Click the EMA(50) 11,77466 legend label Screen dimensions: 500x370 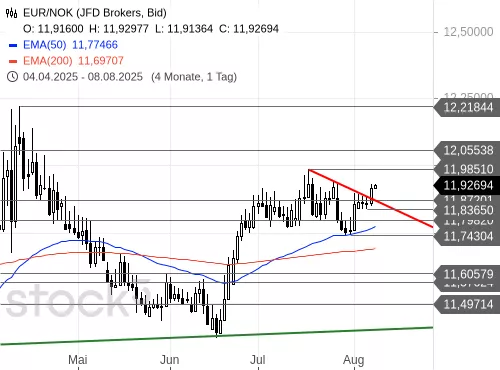(x=70, y=45)
